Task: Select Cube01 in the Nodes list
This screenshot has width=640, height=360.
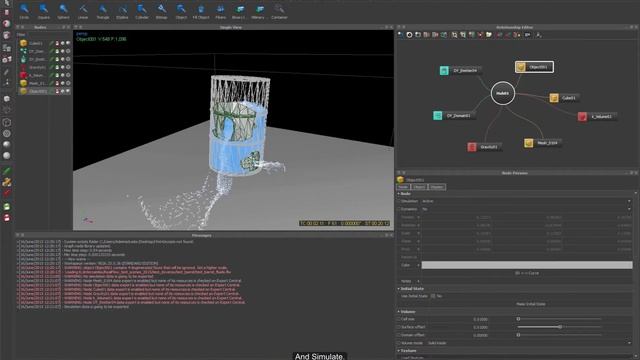Action: tap(36, 43)
